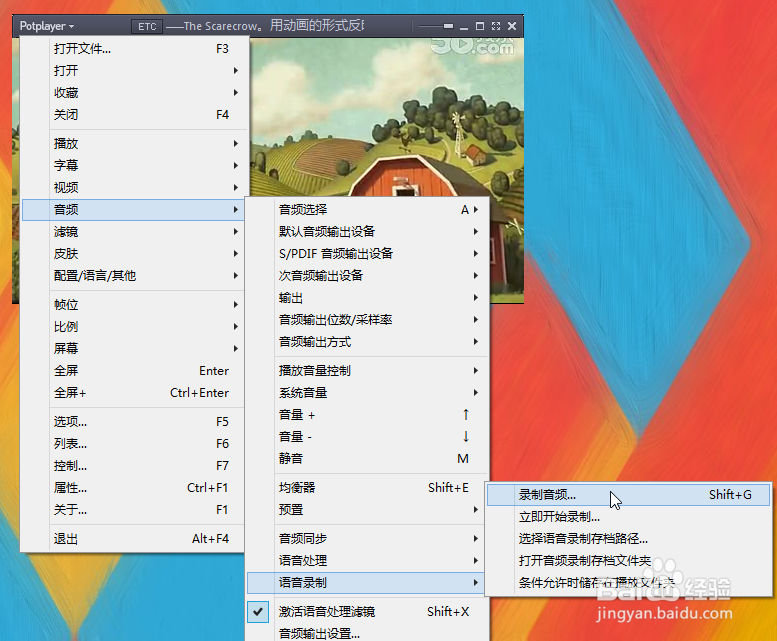Open the highlighted 音频 menu item

point(133,210)
